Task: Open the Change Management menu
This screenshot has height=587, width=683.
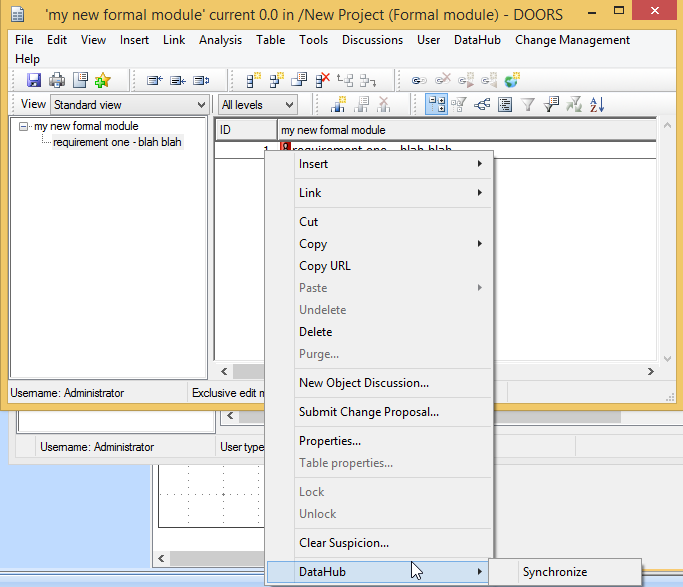Action: 572,40
